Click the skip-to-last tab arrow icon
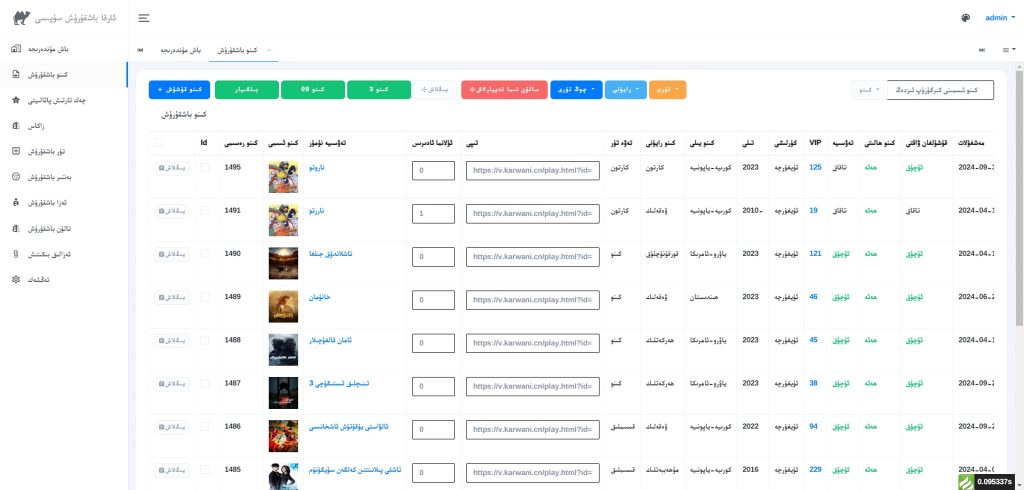This screenshot has height=490, width=1024. 981,50
